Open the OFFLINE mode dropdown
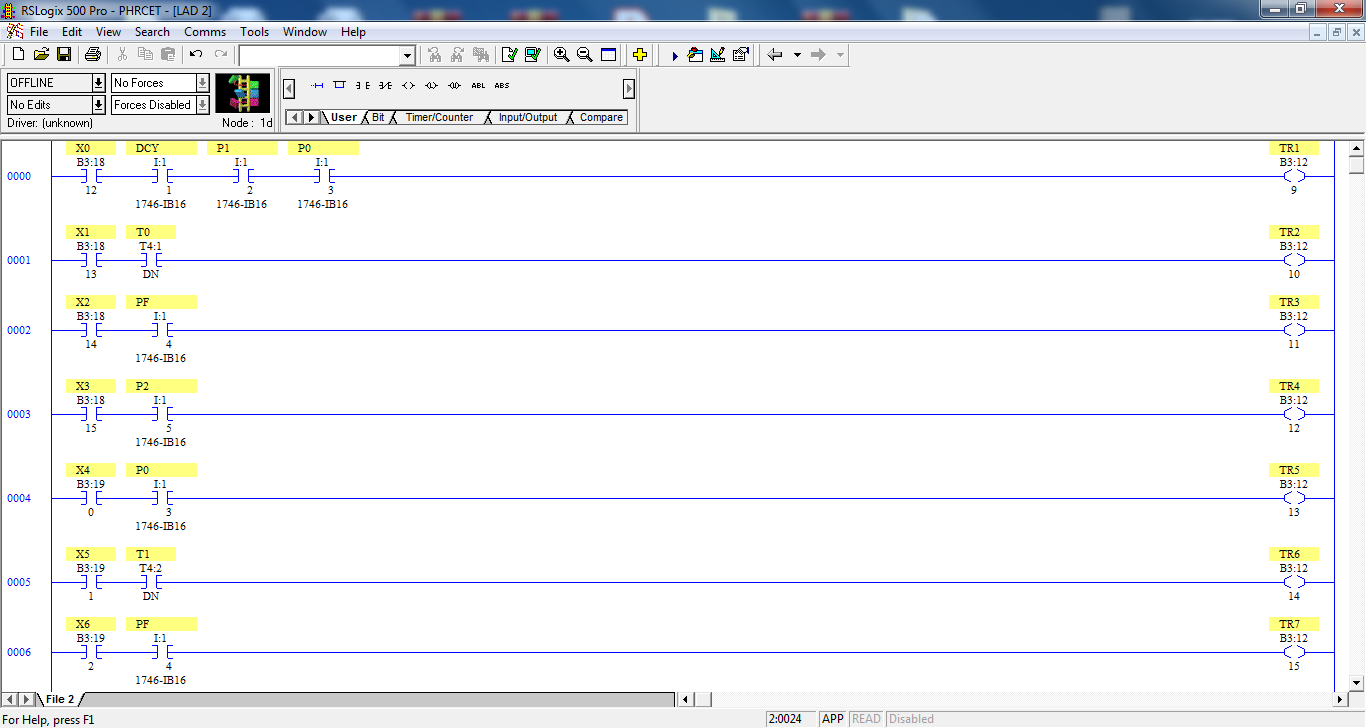The width and height of the screenshot is (1368, 728). [x=97, y=82]
